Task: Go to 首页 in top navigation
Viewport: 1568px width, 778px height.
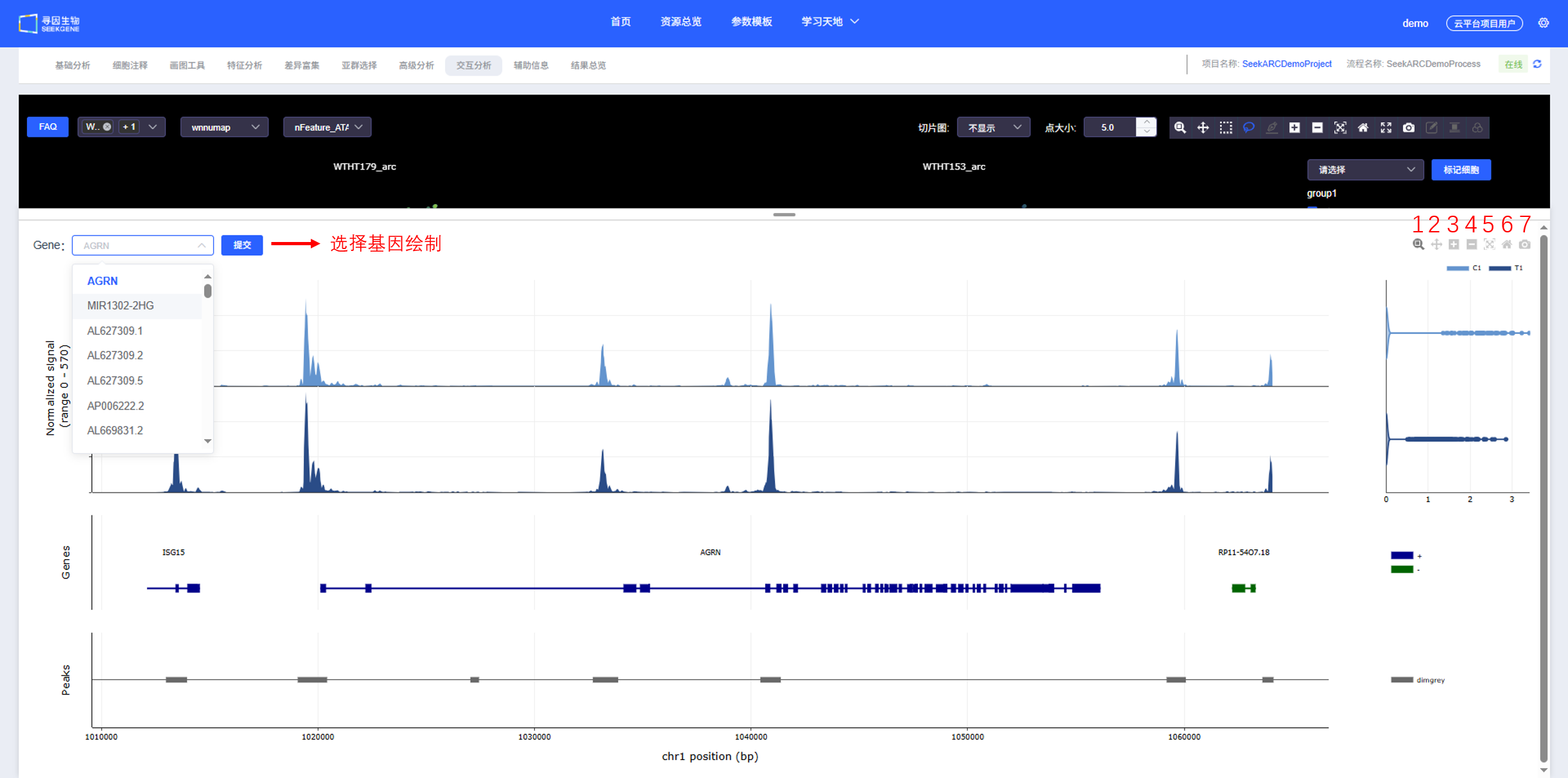Action: (x=620, y=22)
